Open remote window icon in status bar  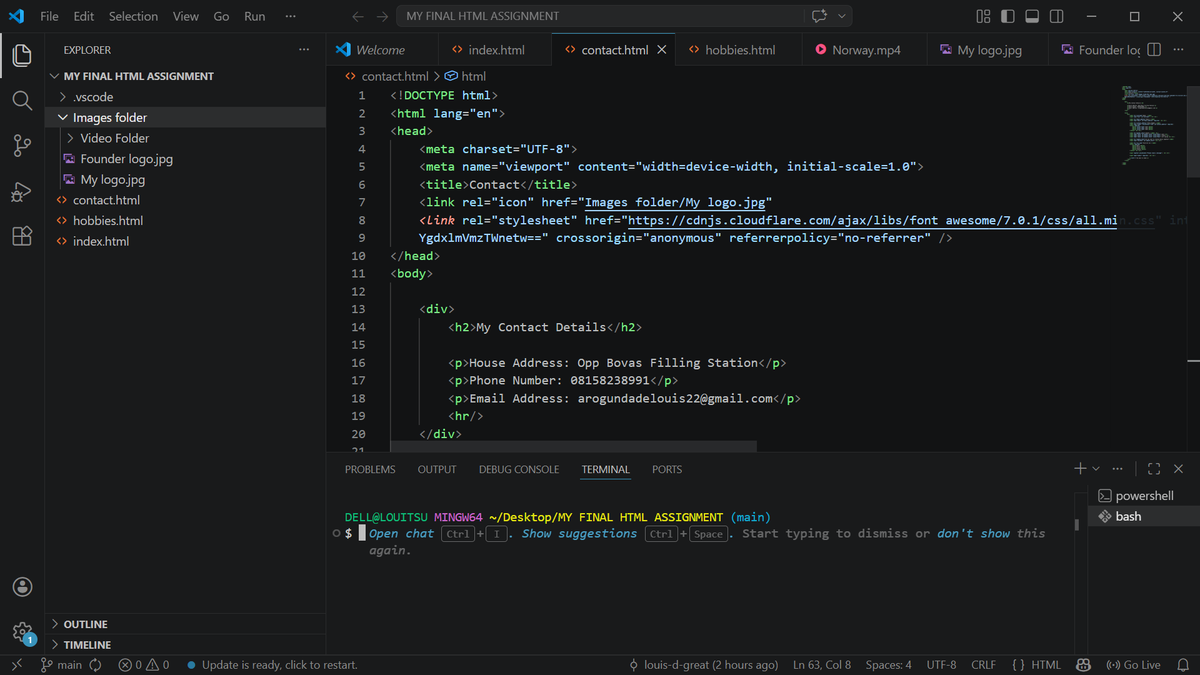[17, 665]
